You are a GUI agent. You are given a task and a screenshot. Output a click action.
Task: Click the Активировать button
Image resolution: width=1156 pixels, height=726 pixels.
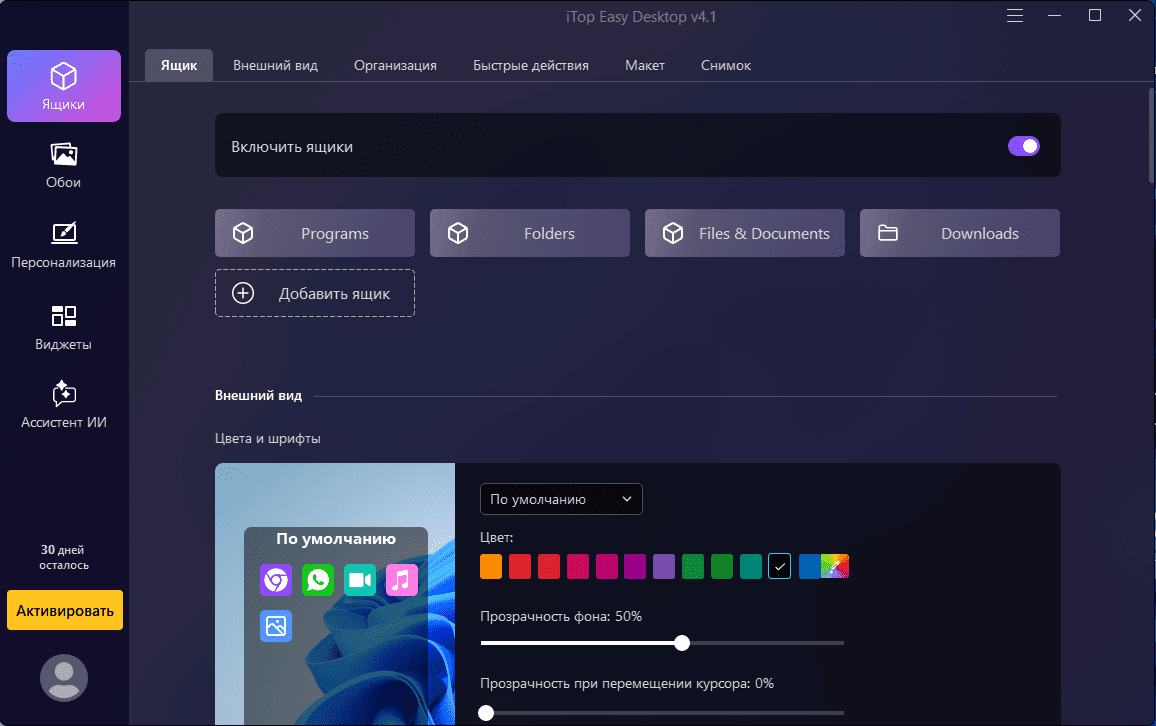pyautogui.click(x=65, y=610)
